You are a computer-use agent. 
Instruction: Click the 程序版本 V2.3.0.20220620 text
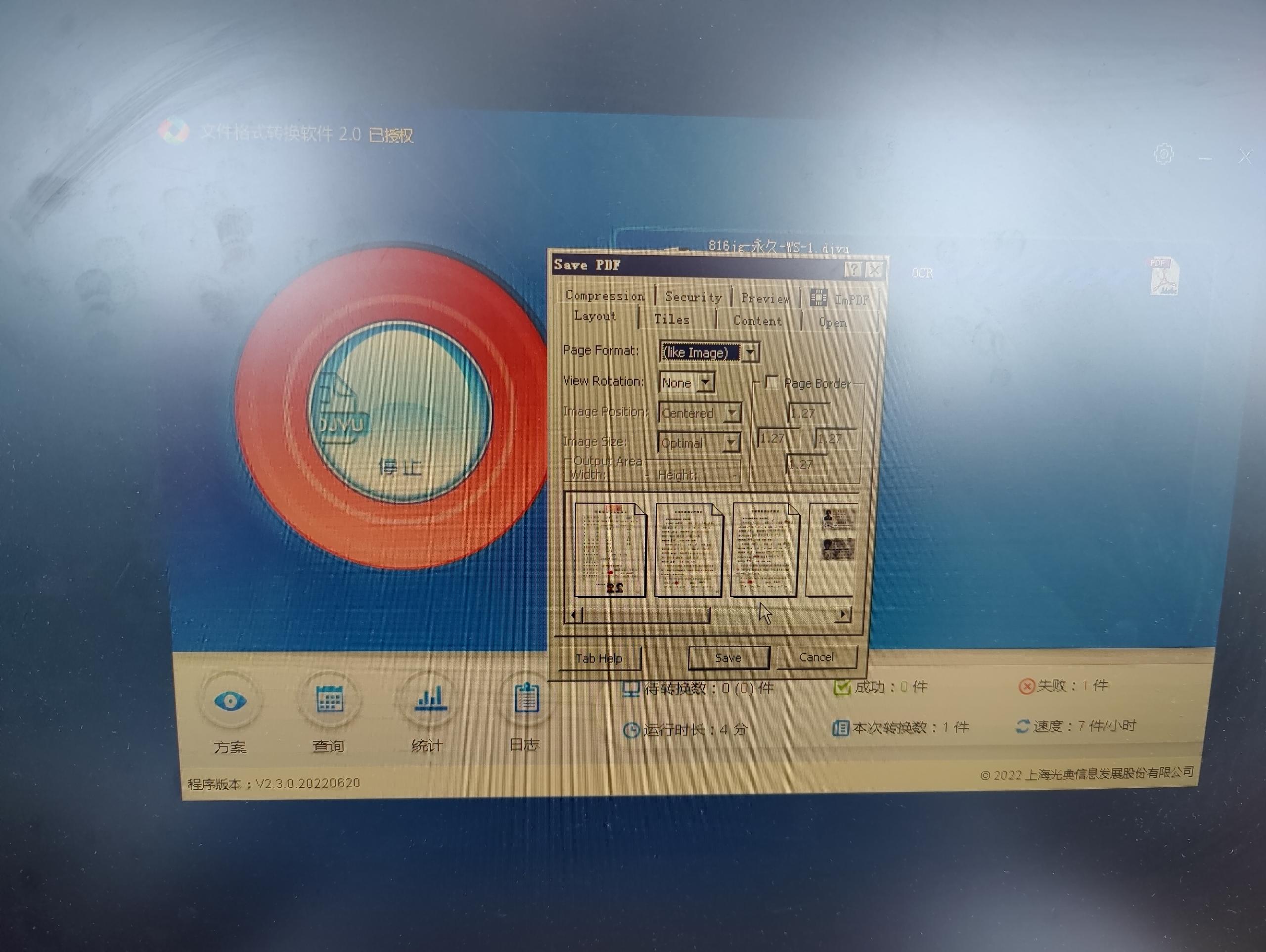pyautogui.click(x=273, y=783)
